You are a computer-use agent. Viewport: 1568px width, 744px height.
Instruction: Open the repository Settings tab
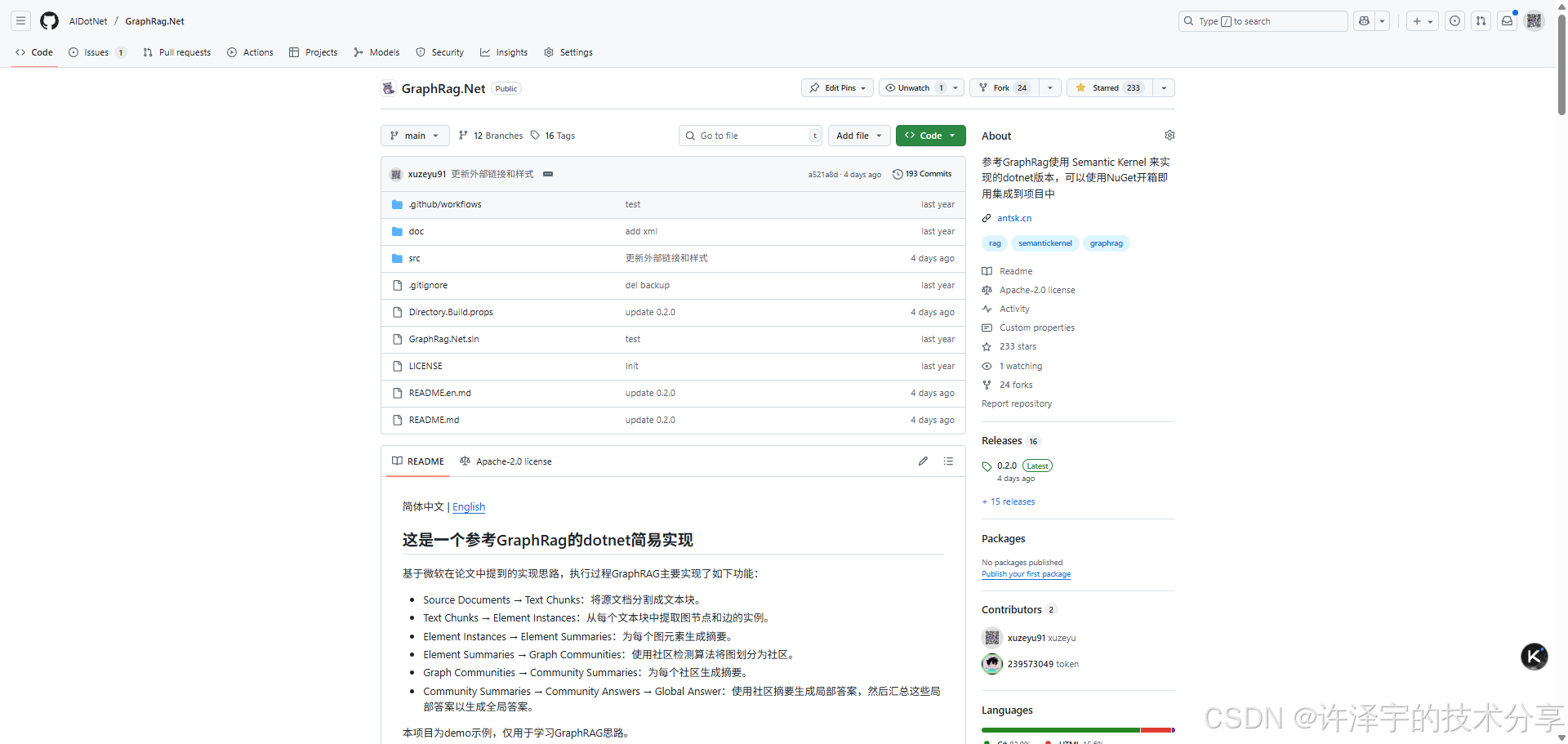(568, 52)
